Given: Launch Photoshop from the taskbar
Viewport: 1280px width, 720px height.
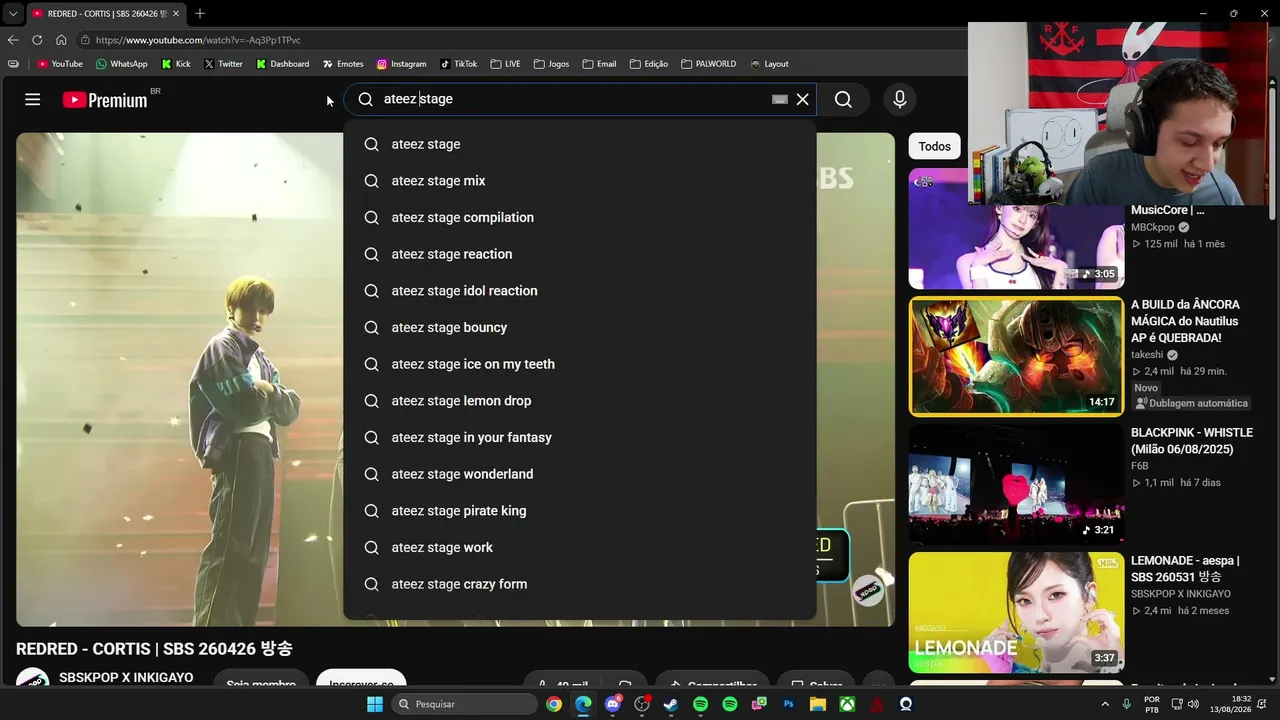Looking at the screenshot, I should (789, 704).
